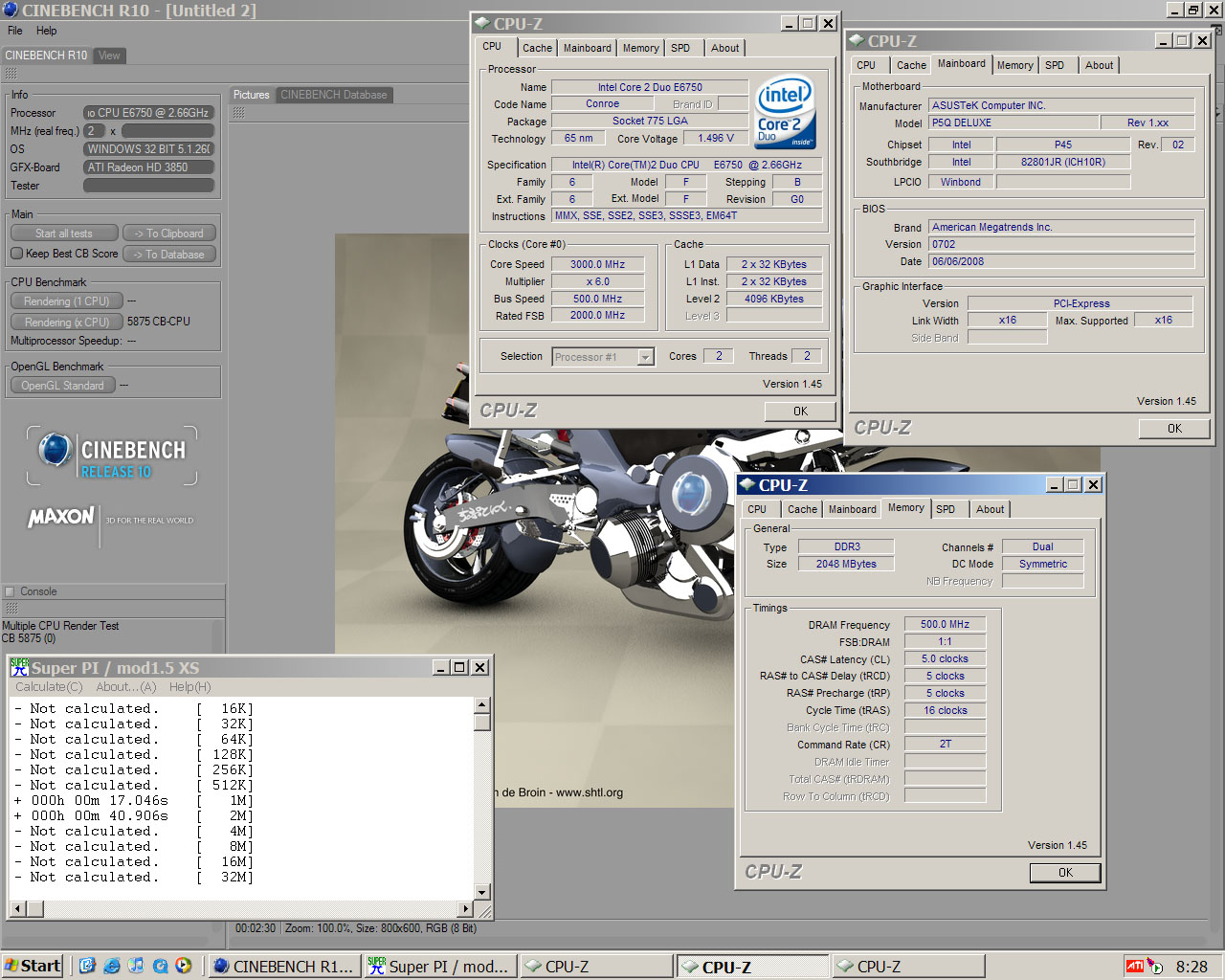This screenshot has width=1225, height=980.
Task: Click OK in CPU-Z DDR3 timings window
Action: 1065,873
